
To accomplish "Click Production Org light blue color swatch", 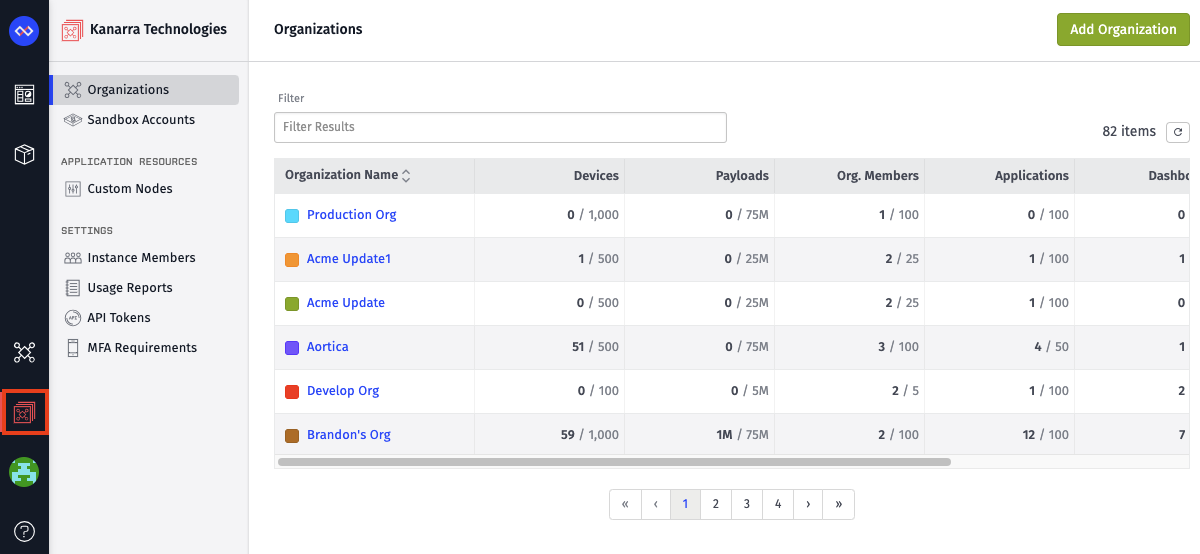I will point(292,215).
